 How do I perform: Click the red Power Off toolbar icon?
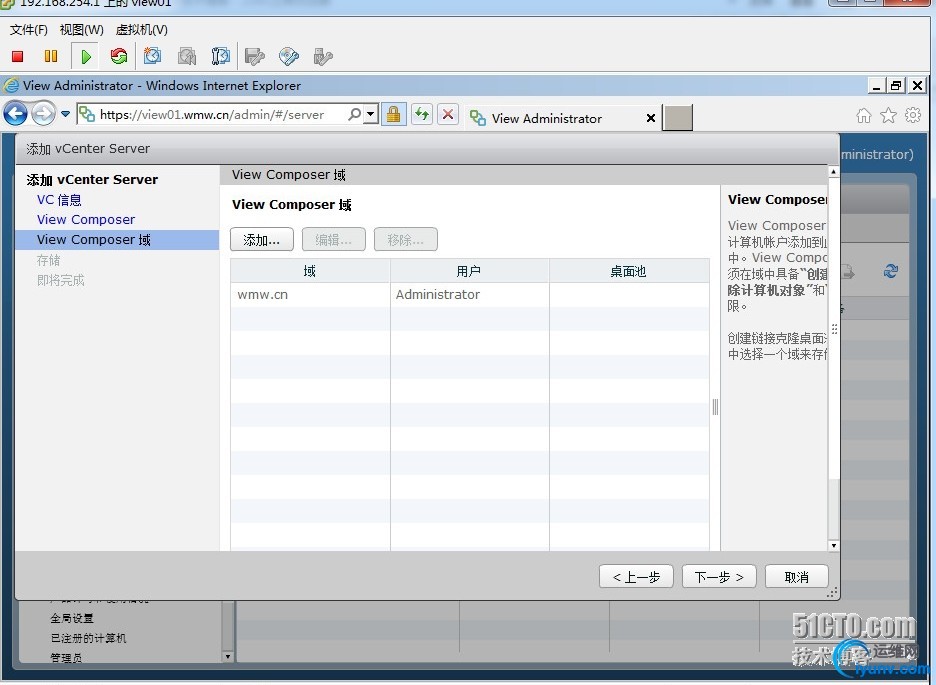click(17, 57)
